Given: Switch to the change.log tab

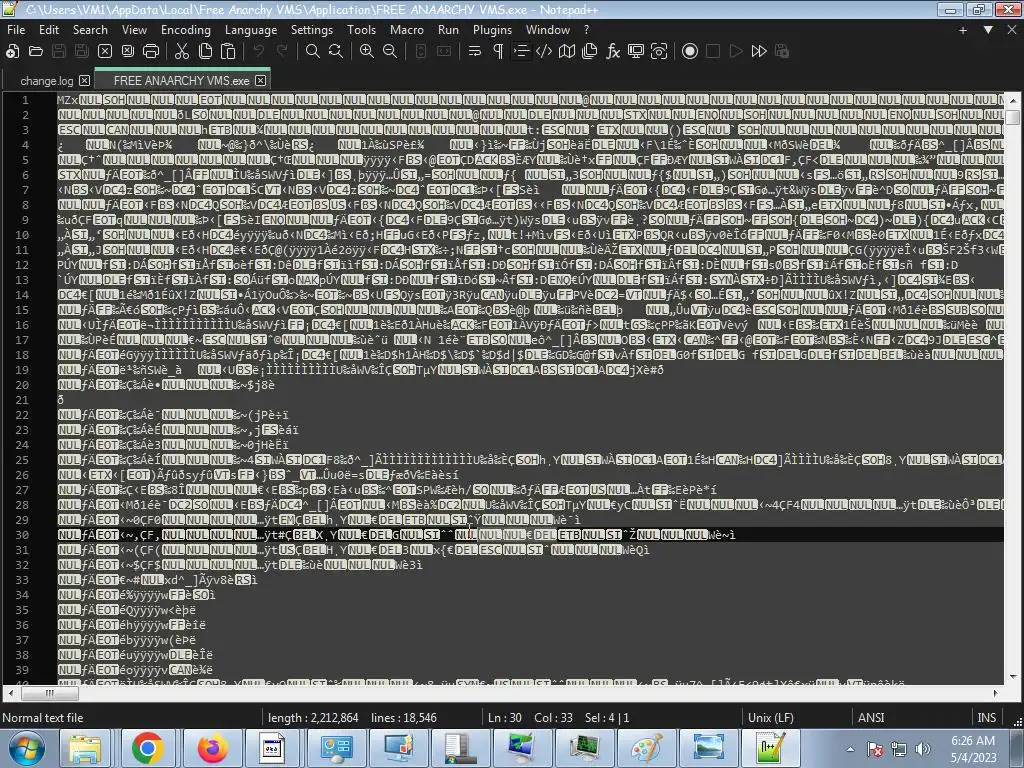Looking at the screenshot, I should pyautogui.click(x=46, y=81).
